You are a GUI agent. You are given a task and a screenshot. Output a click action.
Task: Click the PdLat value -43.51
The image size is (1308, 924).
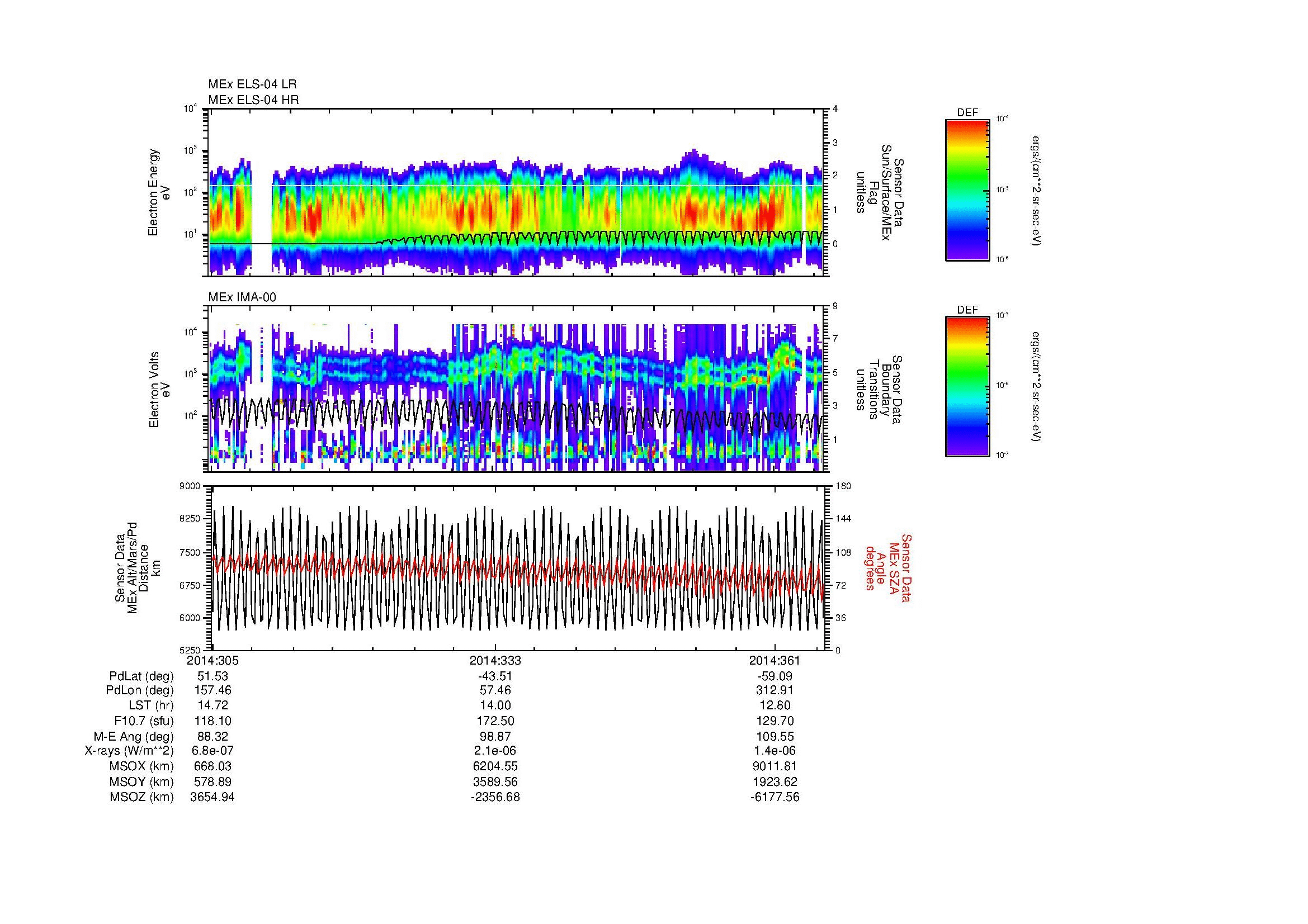495,676
